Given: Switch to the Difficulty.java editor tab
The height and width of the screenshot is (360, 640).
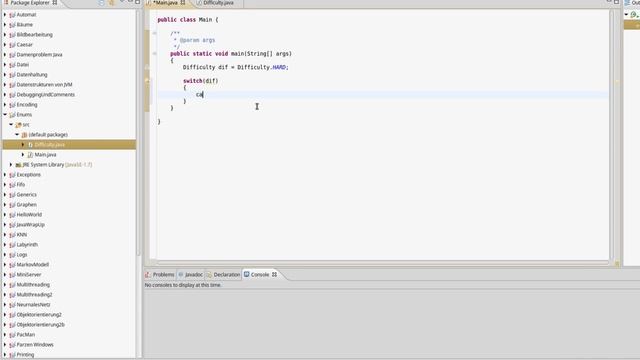Looking at the screenshot, I should coord(218,3).
